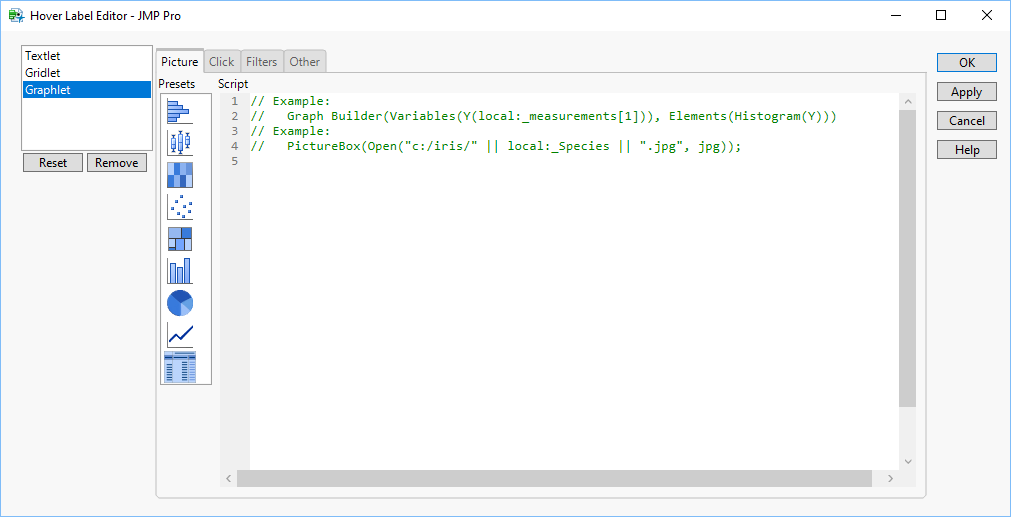The image size is (1011, 517).
Task: Select the Scatter Plot preset icon
Action: pos(179,207)
